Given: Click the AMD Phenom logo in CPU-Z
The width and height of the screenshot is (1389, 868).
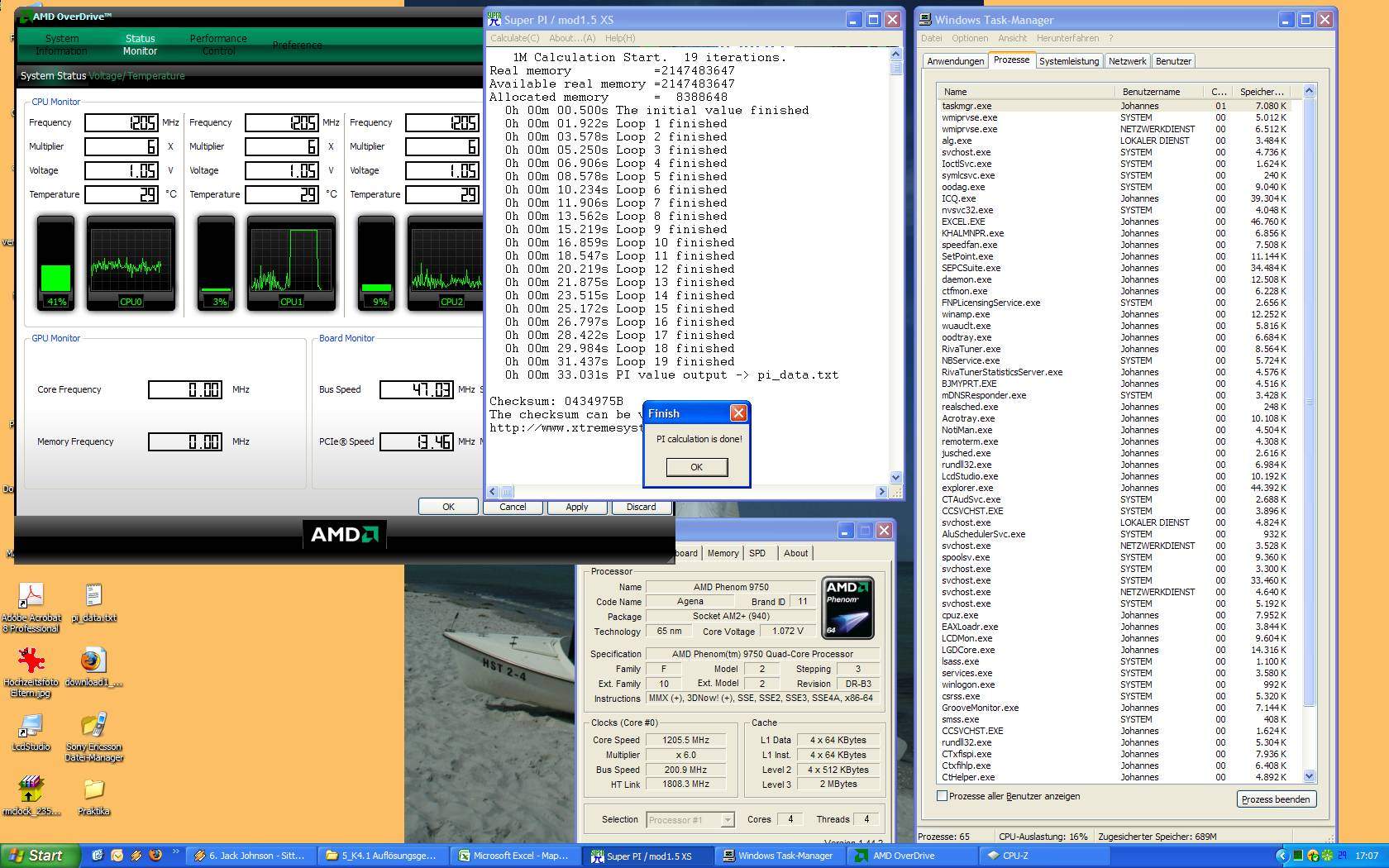Looking at the screenshot, I should [847, 608].
